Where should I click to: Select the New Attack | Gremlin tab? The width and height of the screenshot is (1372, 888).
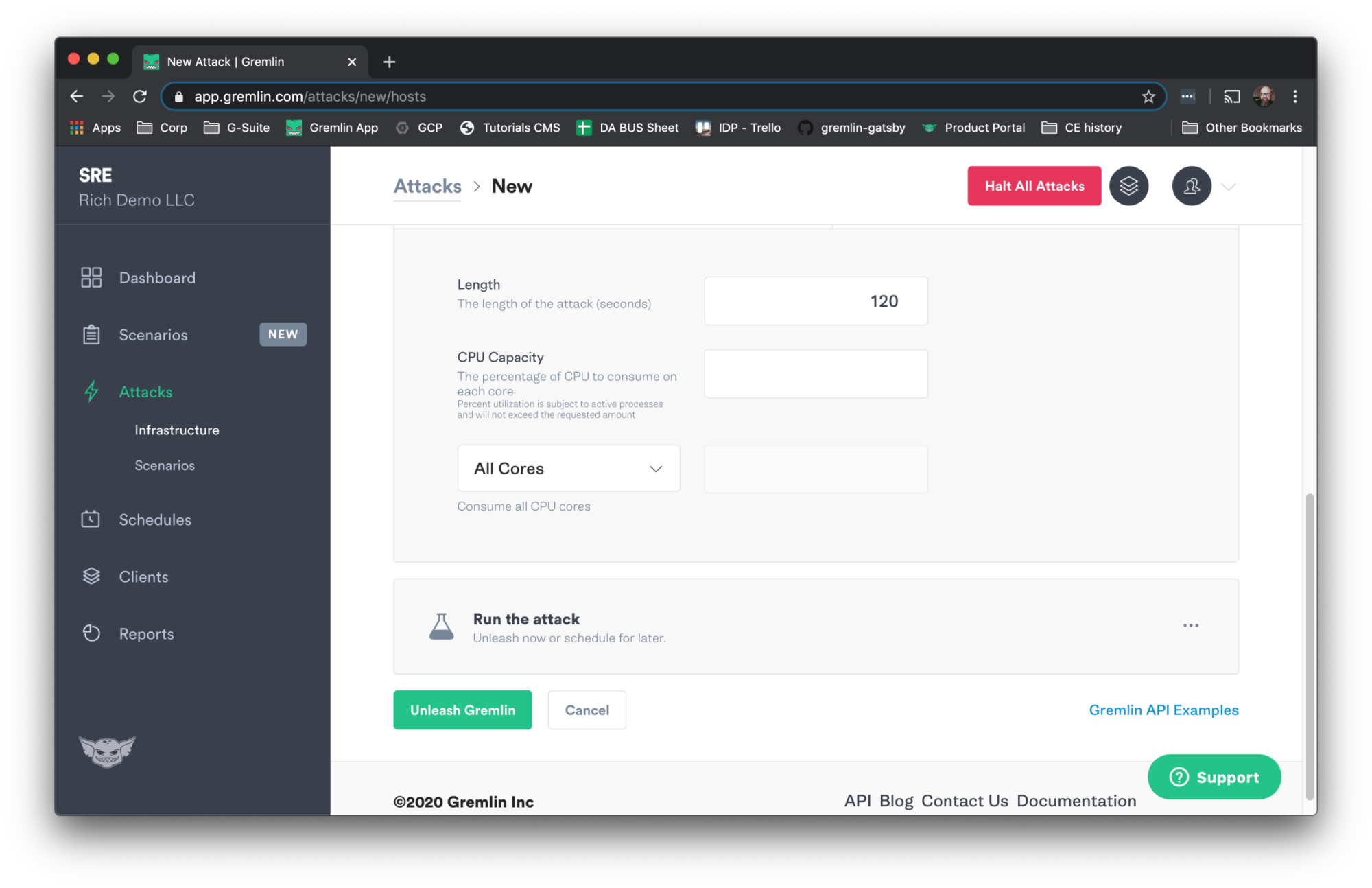click(250, 62)
